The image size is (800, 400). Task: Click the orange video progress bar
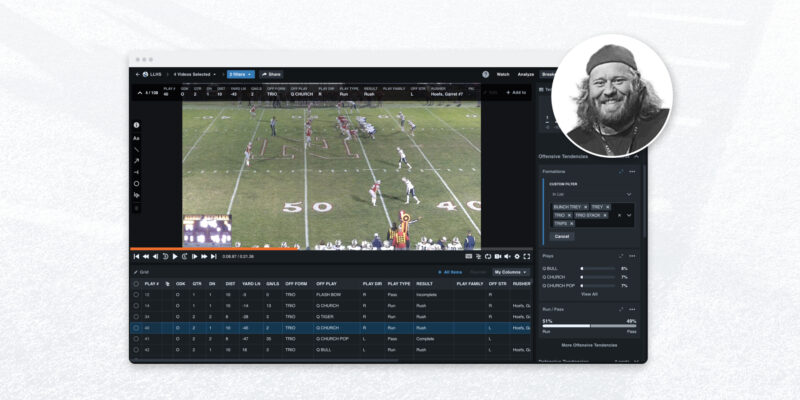point(300,249)
